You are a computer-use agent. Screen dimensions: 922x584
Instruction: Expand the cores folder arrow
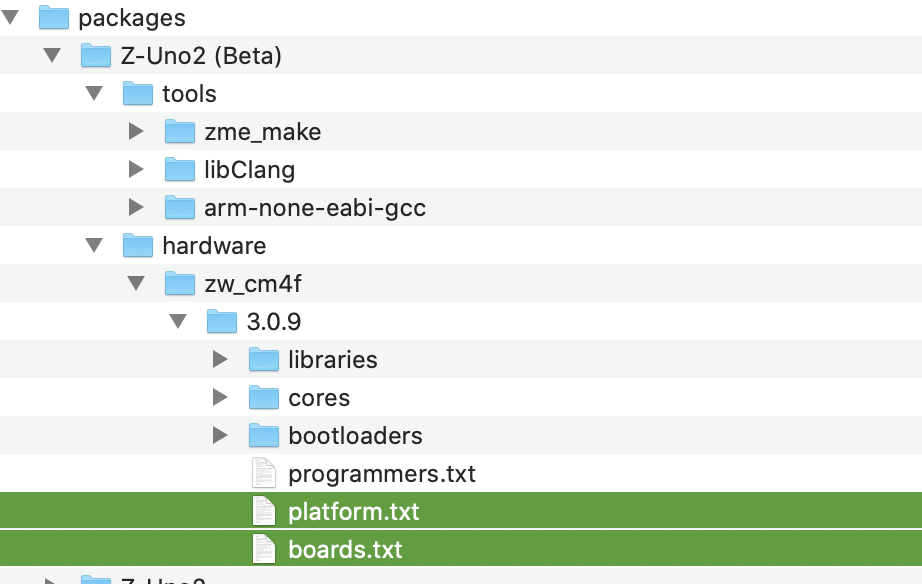pyautogui.click(x=221, y=397)
